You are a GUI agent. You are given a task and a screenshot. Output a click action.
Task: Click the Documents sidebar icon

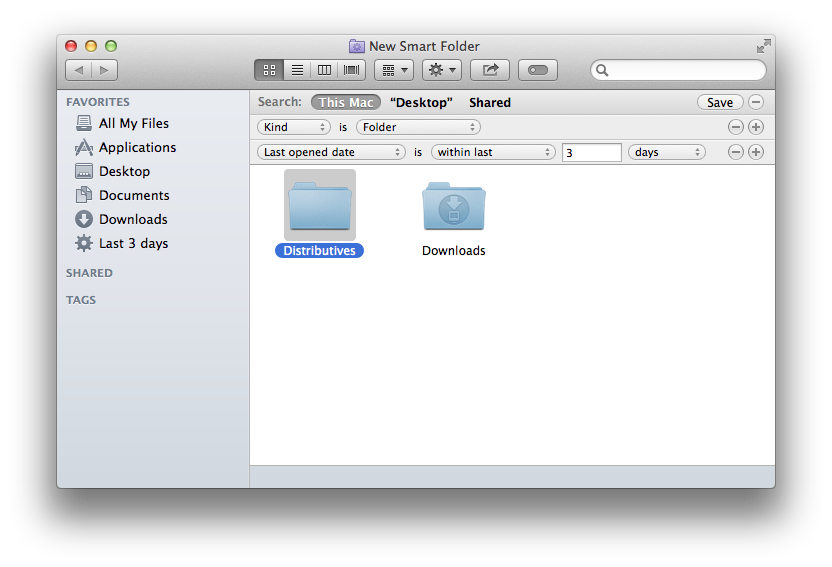coord(84,195)
